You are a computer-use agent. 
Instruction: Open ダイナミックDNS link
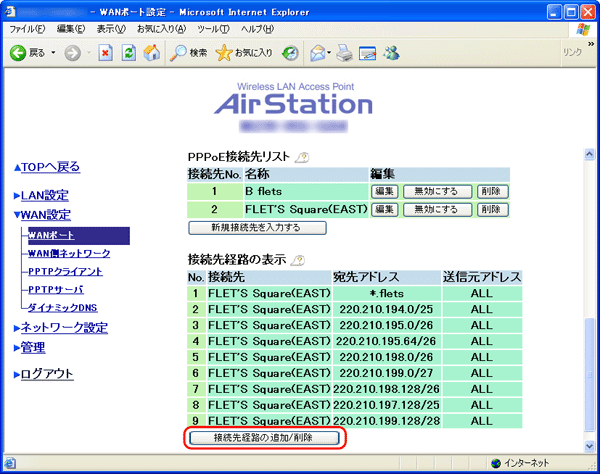(x=63, y=308)
